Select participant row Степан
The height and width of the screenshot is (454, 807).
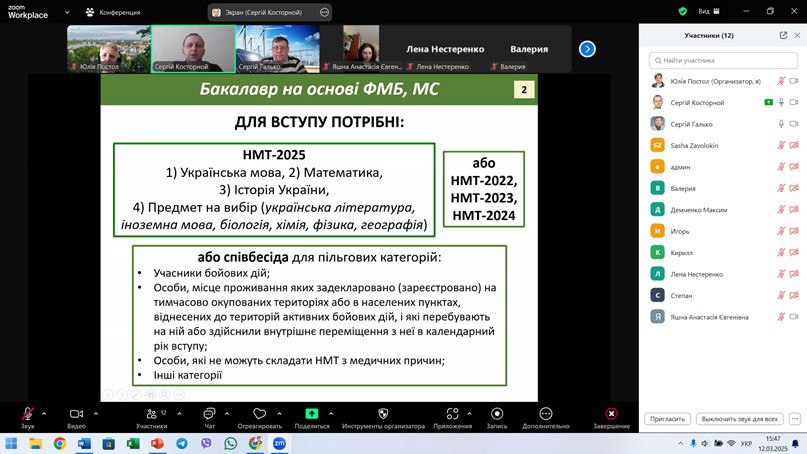(x=723, y=295)
